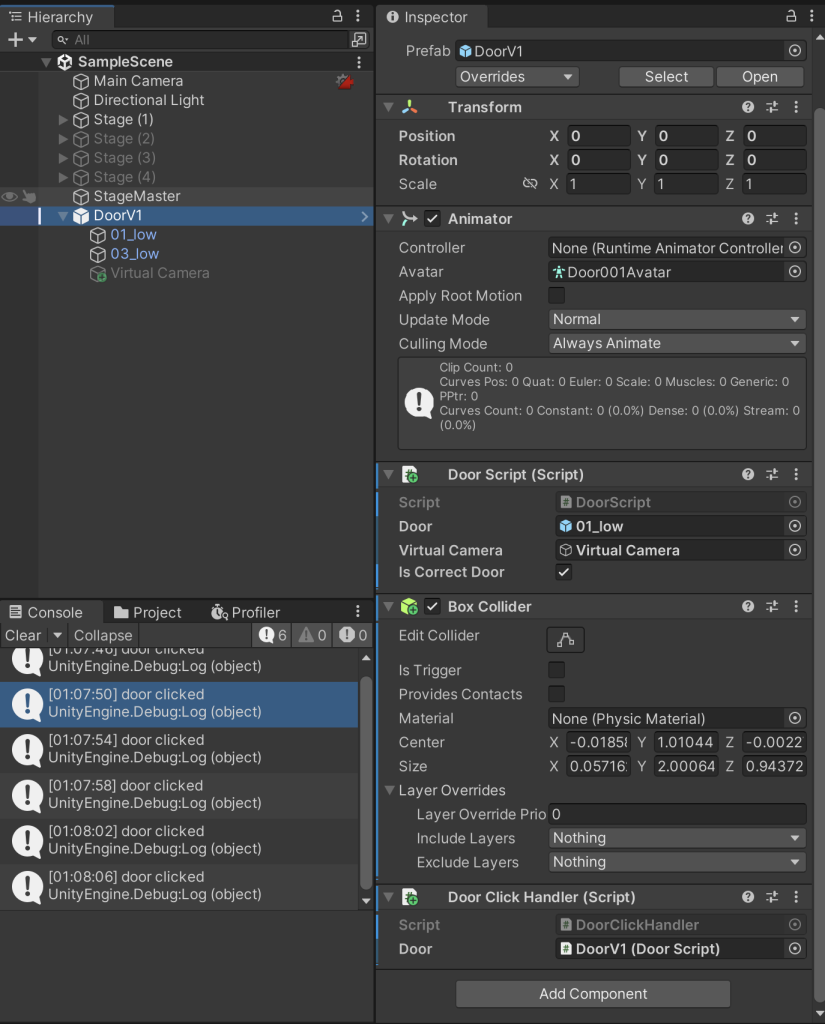Open Animator preset settings icon

(772, 219)
